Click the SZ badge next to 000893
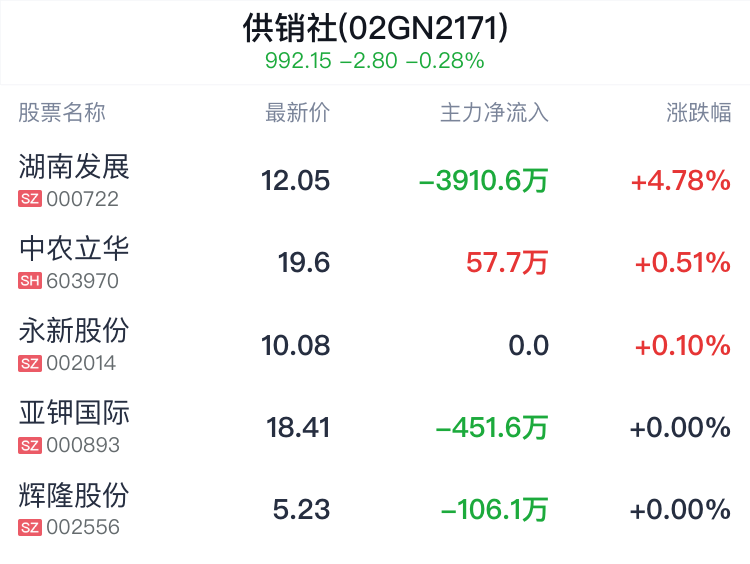Image resolution: width=750 pixels, height=564 pixels. (30, 445)
